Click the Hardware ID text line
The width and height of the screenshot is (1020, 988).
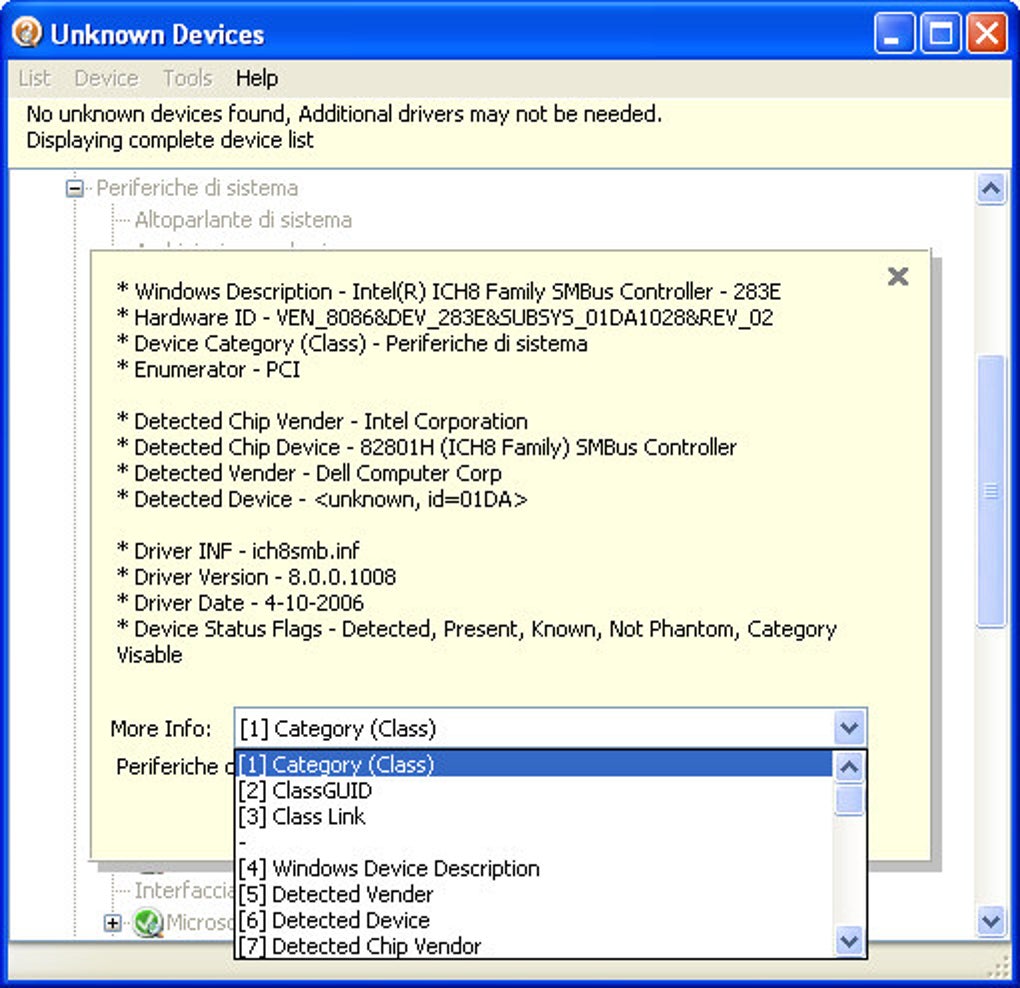[x=445, y=317]
